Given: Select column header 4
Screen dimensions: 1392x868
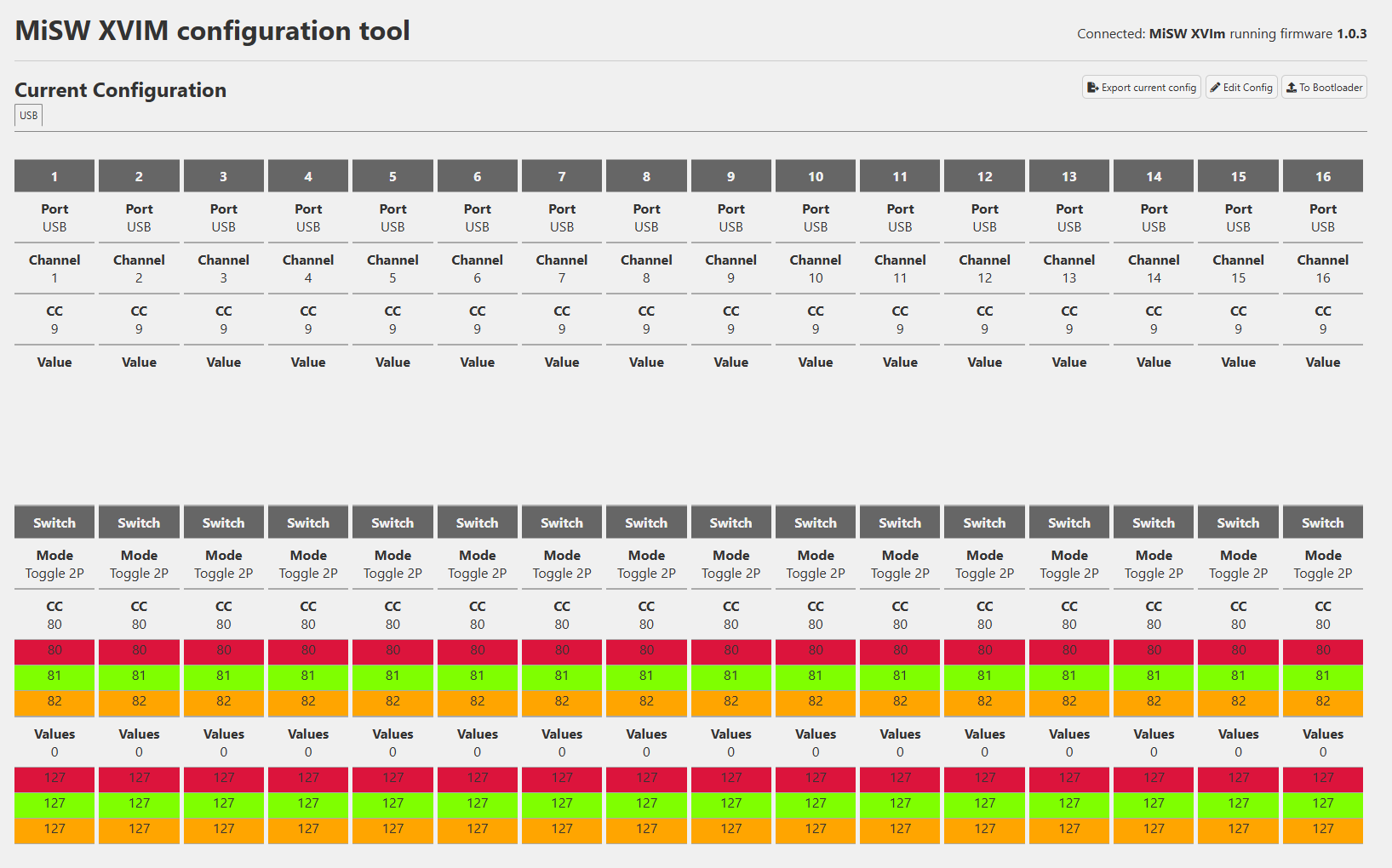Looking at the screenshot, I should click(x=308, y=176).
